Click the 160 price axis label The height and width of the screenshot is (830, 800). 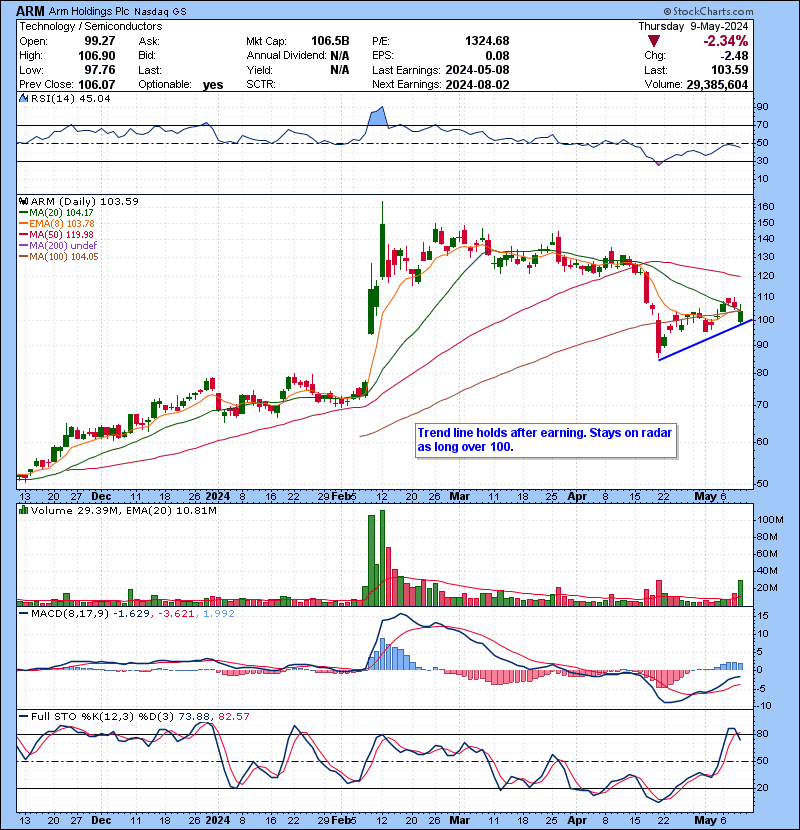point(766,207)
